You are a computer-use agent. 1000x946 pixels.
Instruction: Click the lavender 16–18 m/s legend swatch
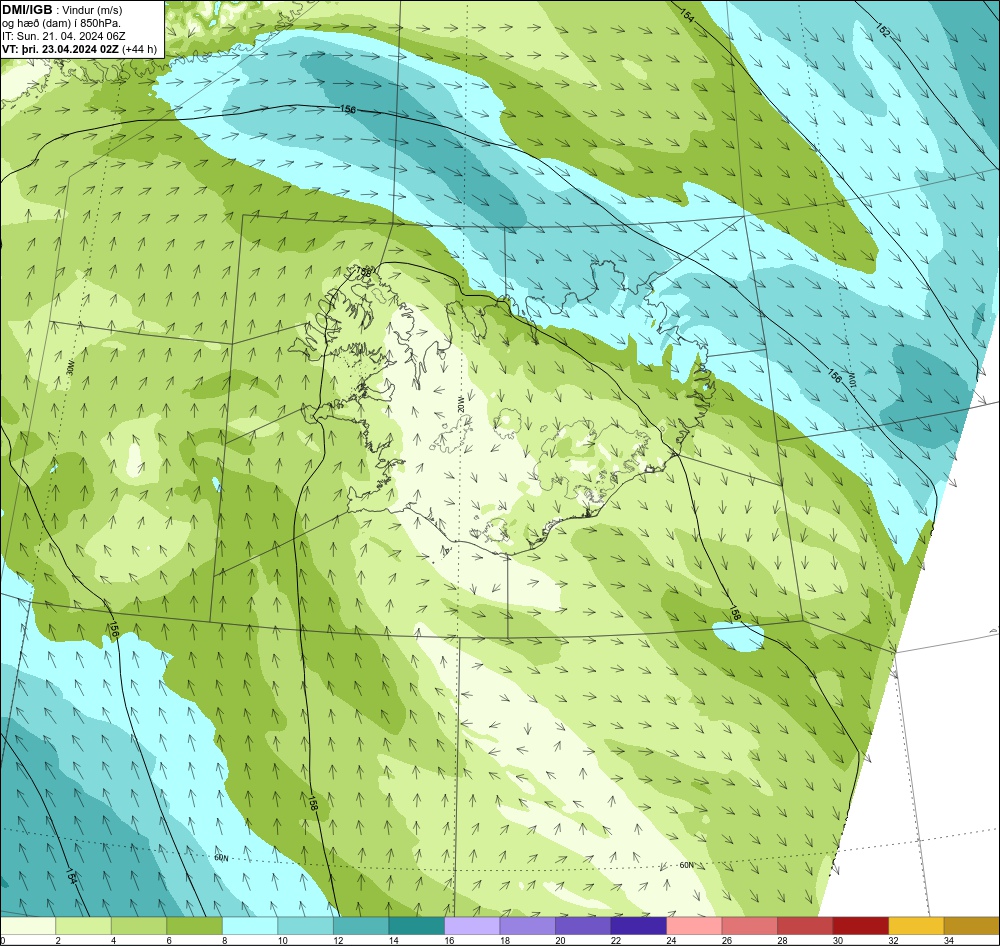[472, 925]
